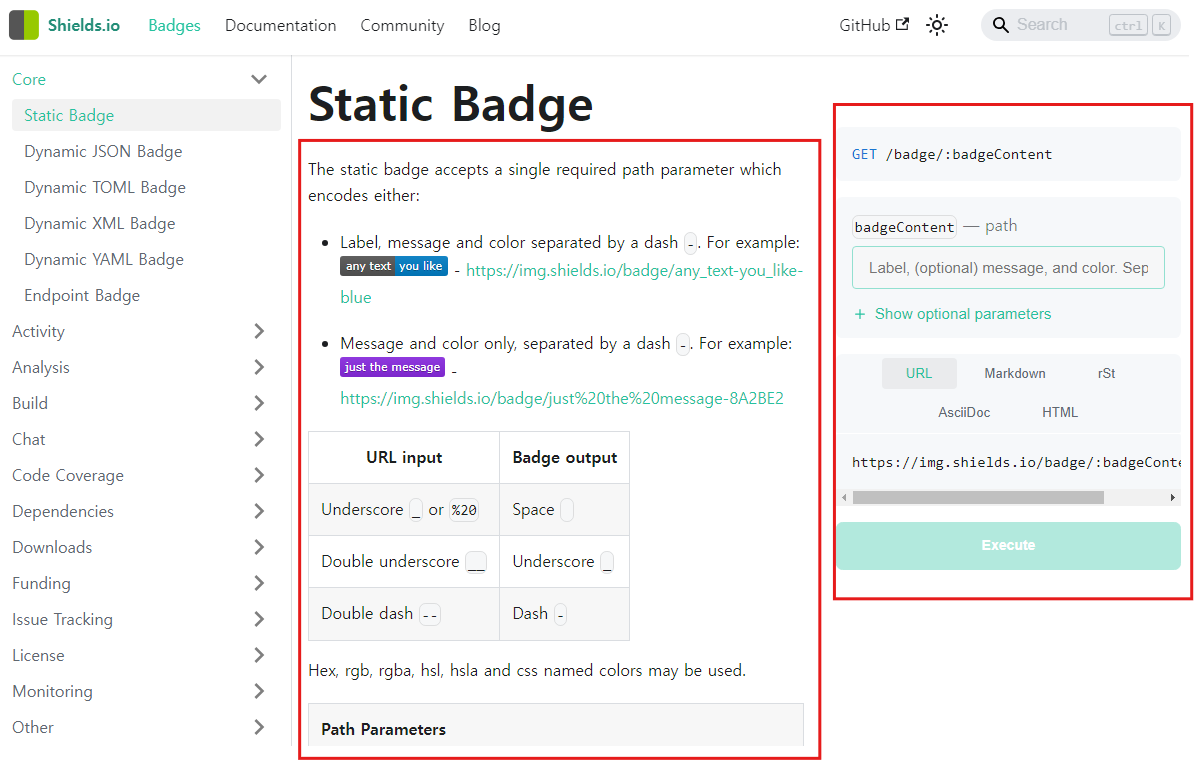Click the purple 'just the message' badge
1194x760 pixels.
[392, 367]
